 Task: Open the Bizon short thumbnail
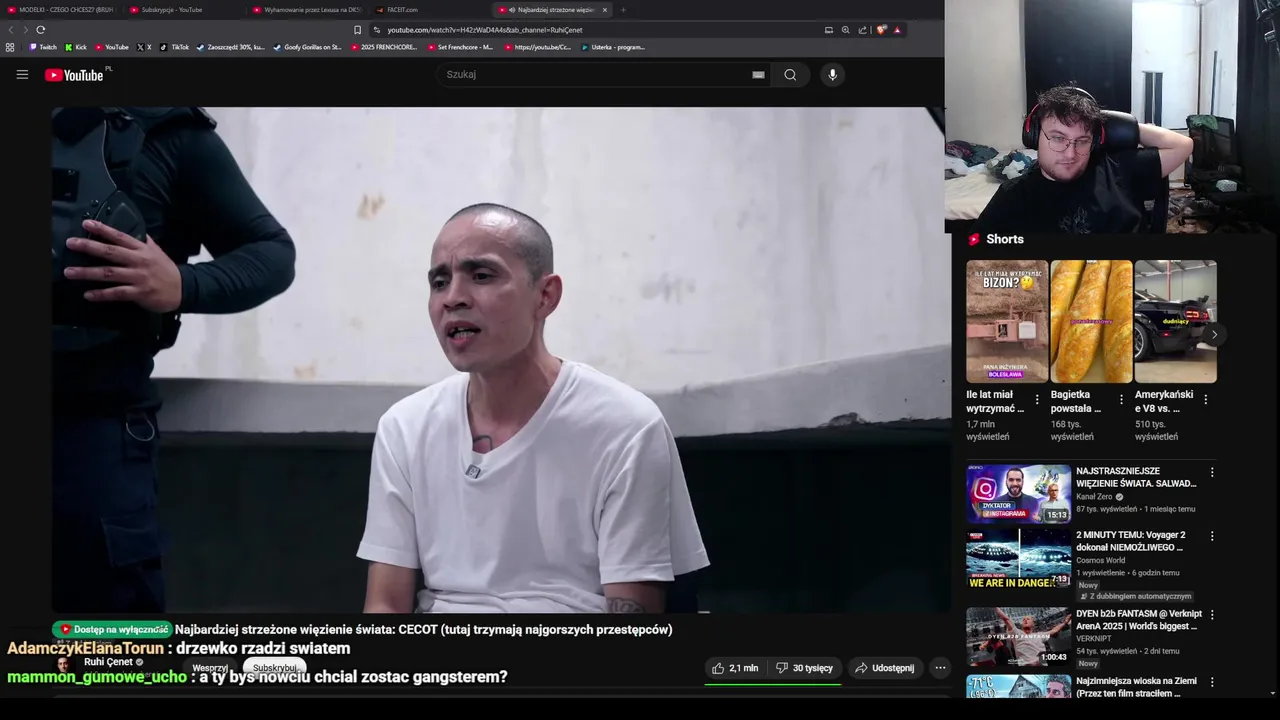(x=1007, y=321)
